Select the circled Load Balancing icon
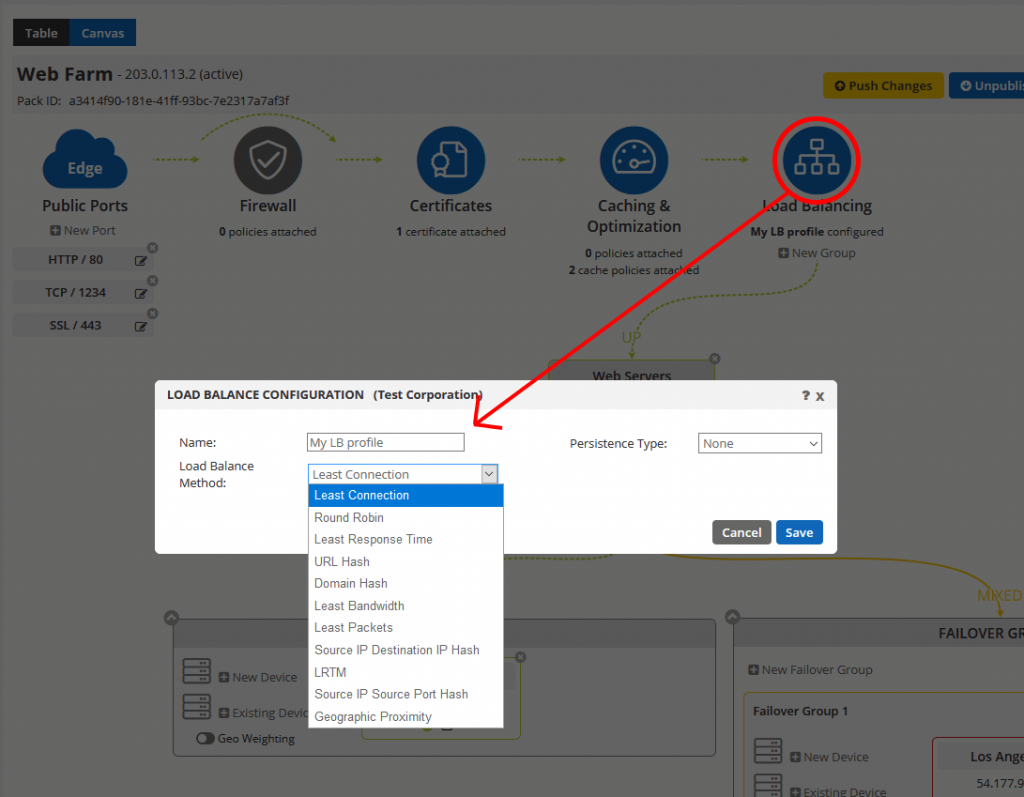This screenshot has height=797, width=1024. [x=816, y=159]
